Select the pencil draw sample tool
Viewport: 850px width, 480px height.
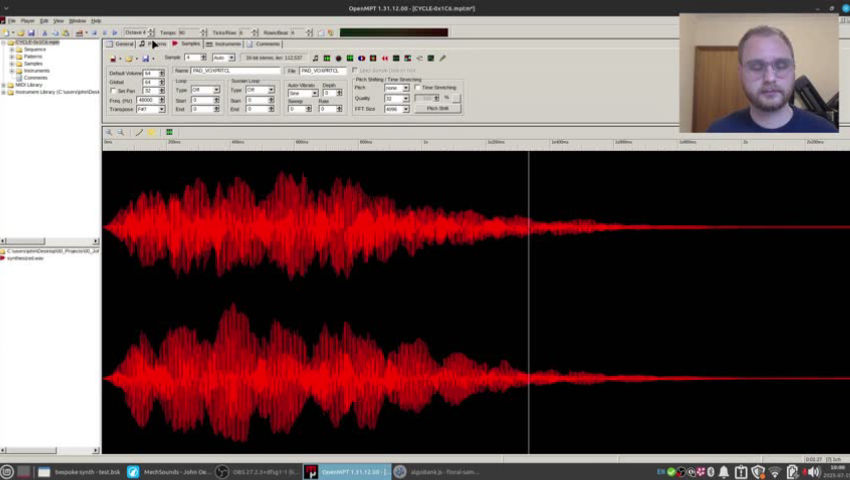139,132
